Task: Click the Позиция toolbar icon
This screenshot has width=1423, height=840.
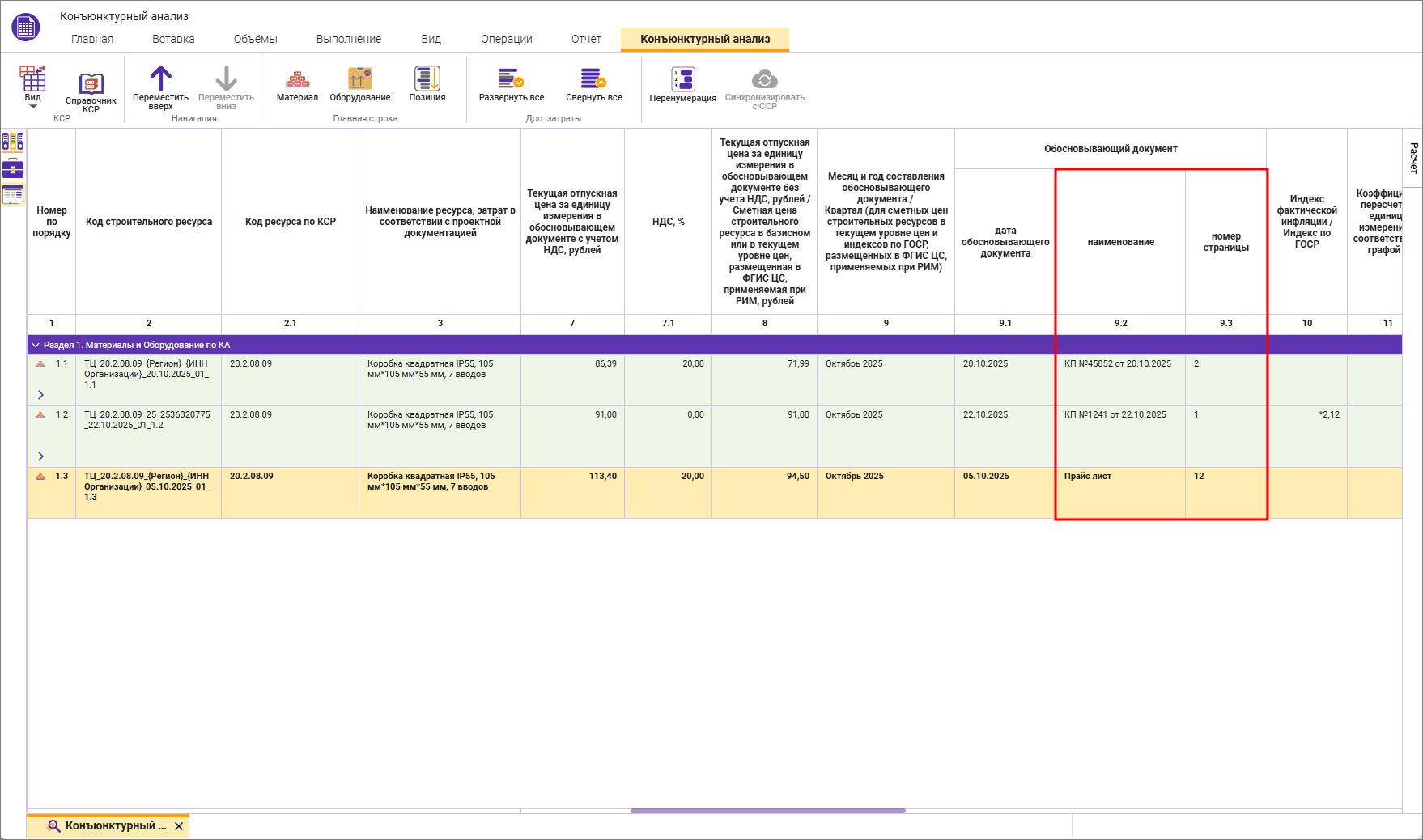Action: (427, 79)
